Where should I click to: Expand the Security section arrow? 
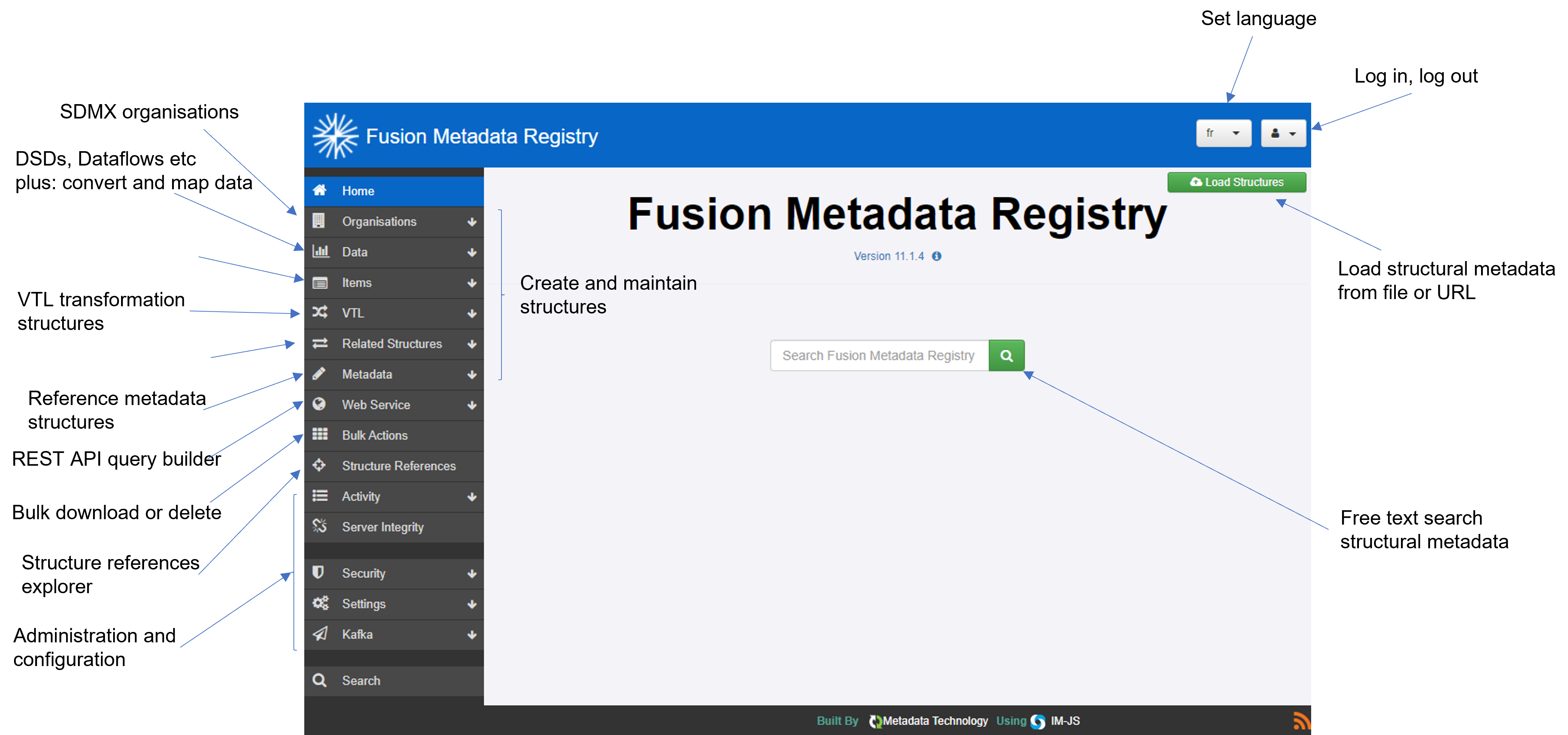(472, 574)
